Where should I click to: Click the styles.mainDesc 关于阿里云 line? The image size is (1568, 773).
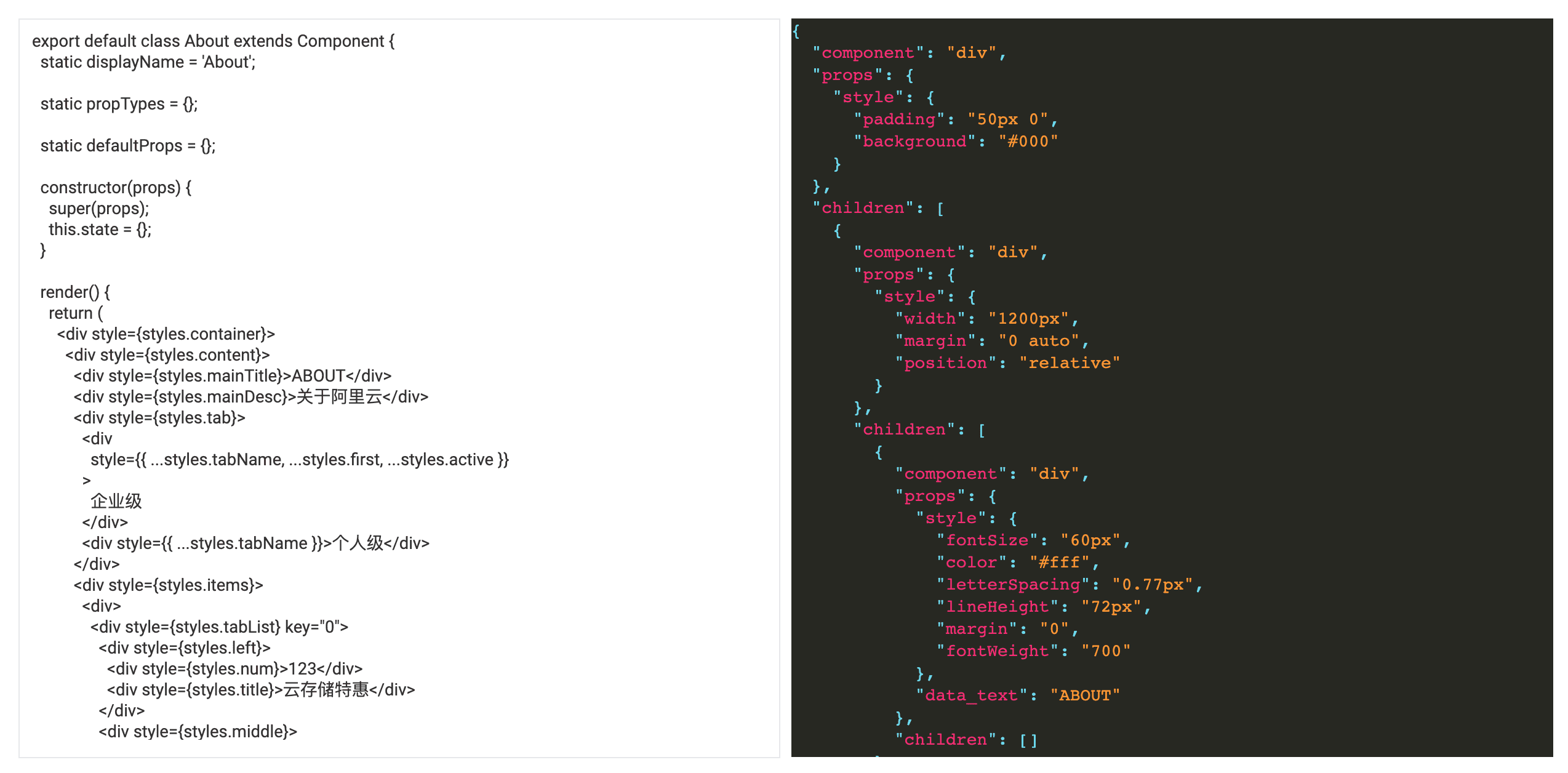point(250,397)
